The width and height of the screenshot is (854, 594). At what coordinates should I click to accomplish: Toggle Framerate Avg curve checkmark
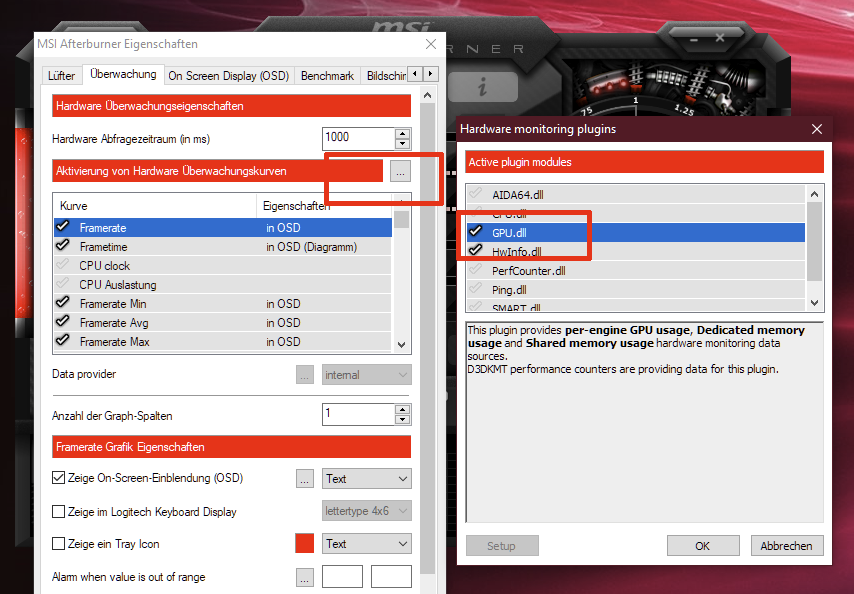click(x=63, y=321)
